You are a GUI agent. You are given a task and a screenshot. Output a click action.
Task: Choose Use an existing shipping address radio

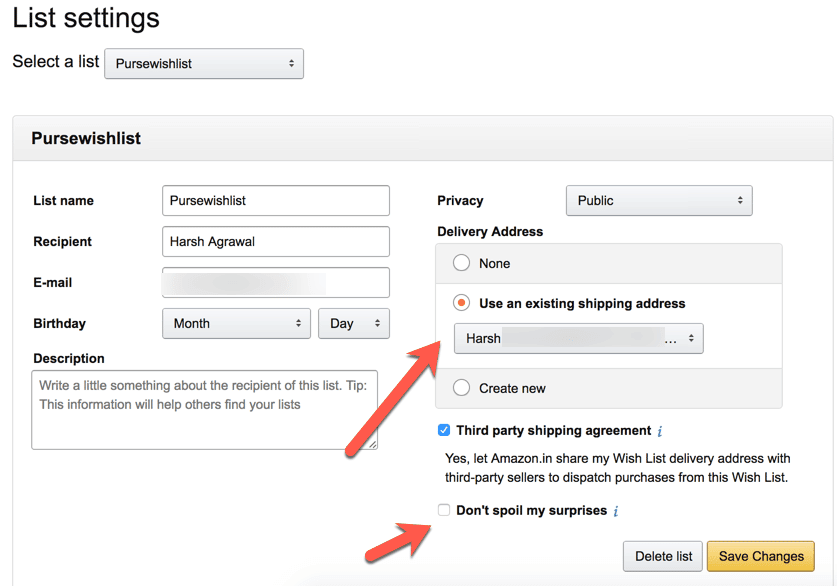[461, 303]
